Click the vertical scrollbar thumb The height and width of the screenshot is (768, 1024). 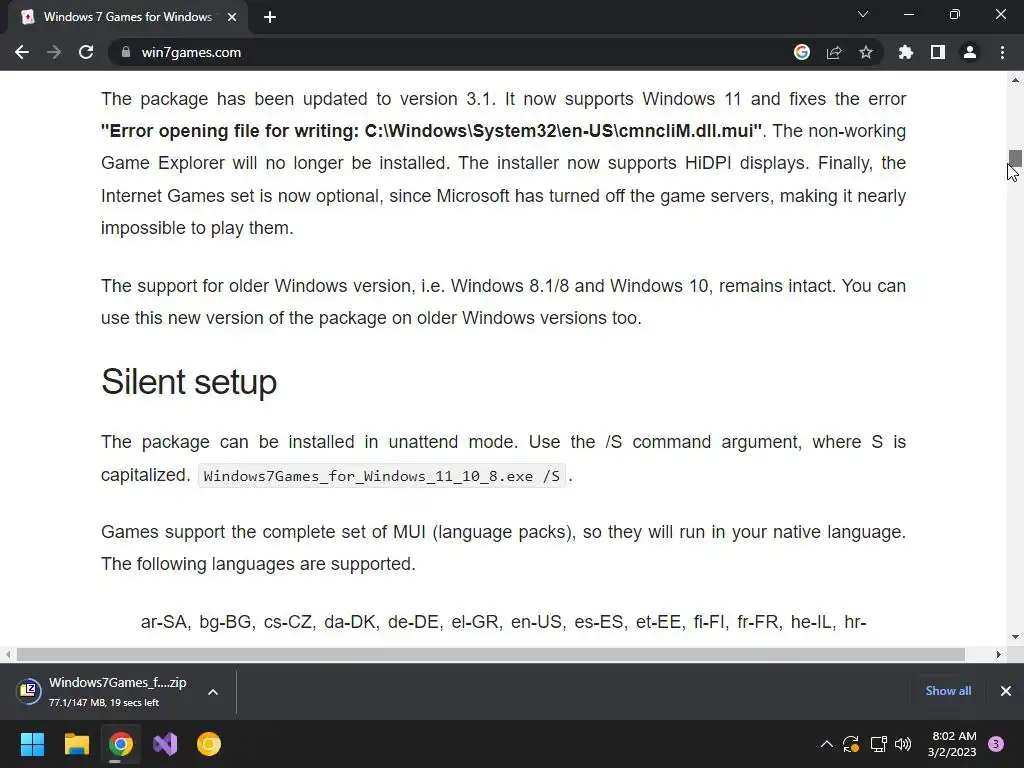1015,158
